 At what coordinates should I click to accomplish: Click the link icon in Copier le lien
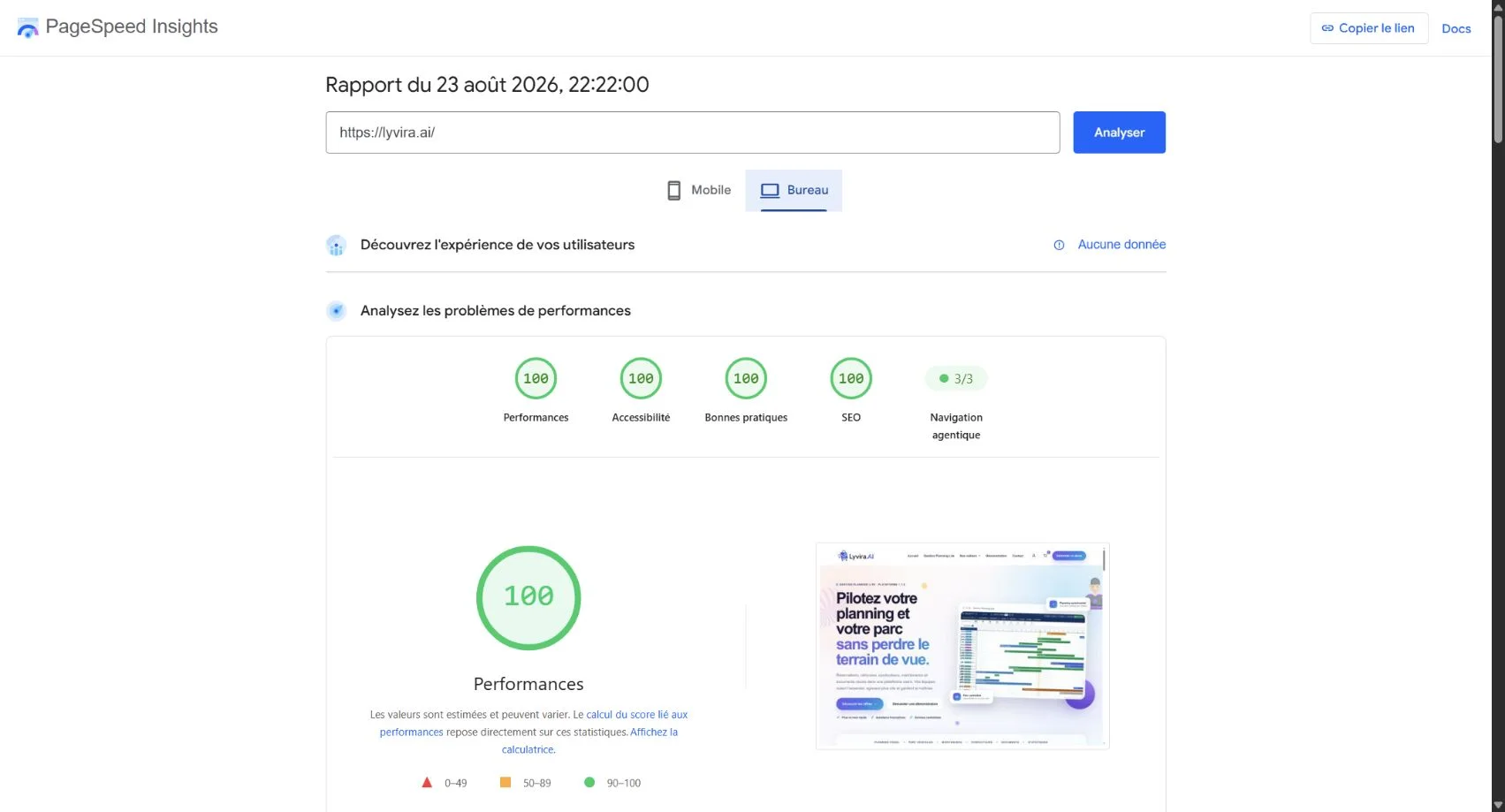1327,28
